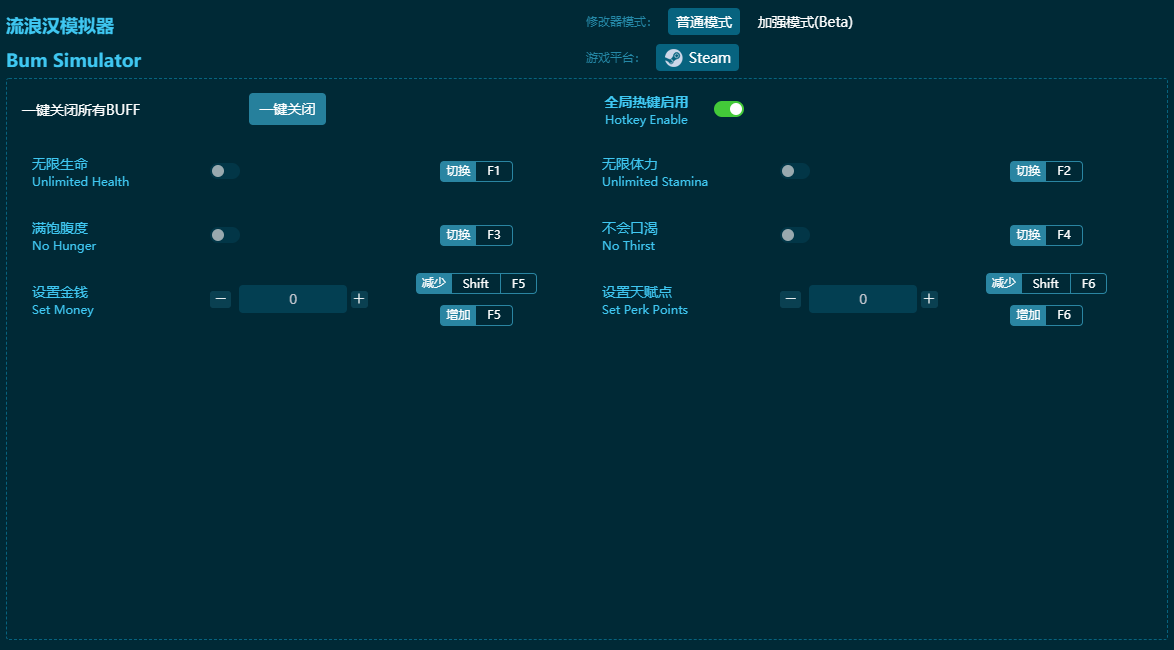Click the Bum Simulator title

(73, 61)
